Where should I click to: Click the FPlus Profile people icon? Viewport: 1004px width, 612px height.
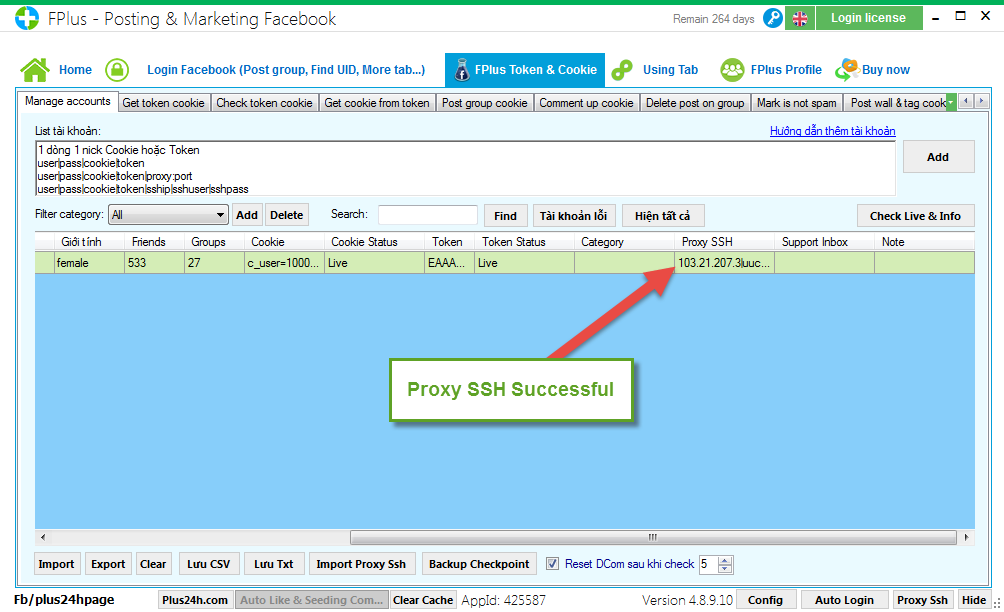click(733, 70)
